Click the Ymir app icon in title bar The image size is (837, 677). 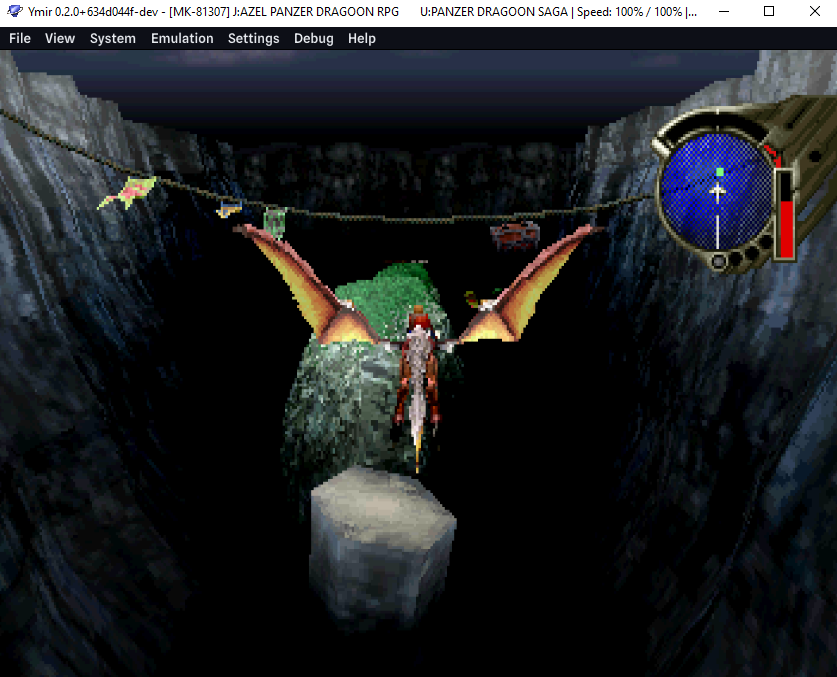(14, 11)
